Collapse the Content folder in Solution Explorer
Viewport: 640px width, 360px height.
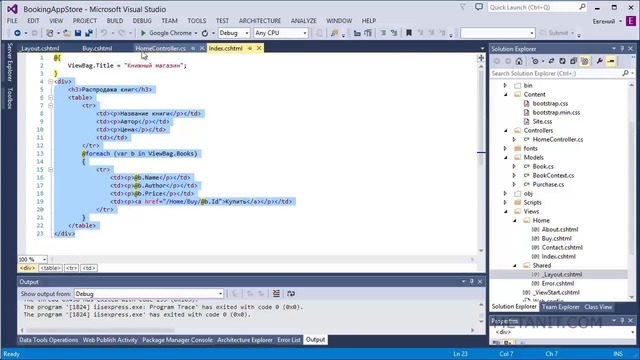[x=506, y=94]
